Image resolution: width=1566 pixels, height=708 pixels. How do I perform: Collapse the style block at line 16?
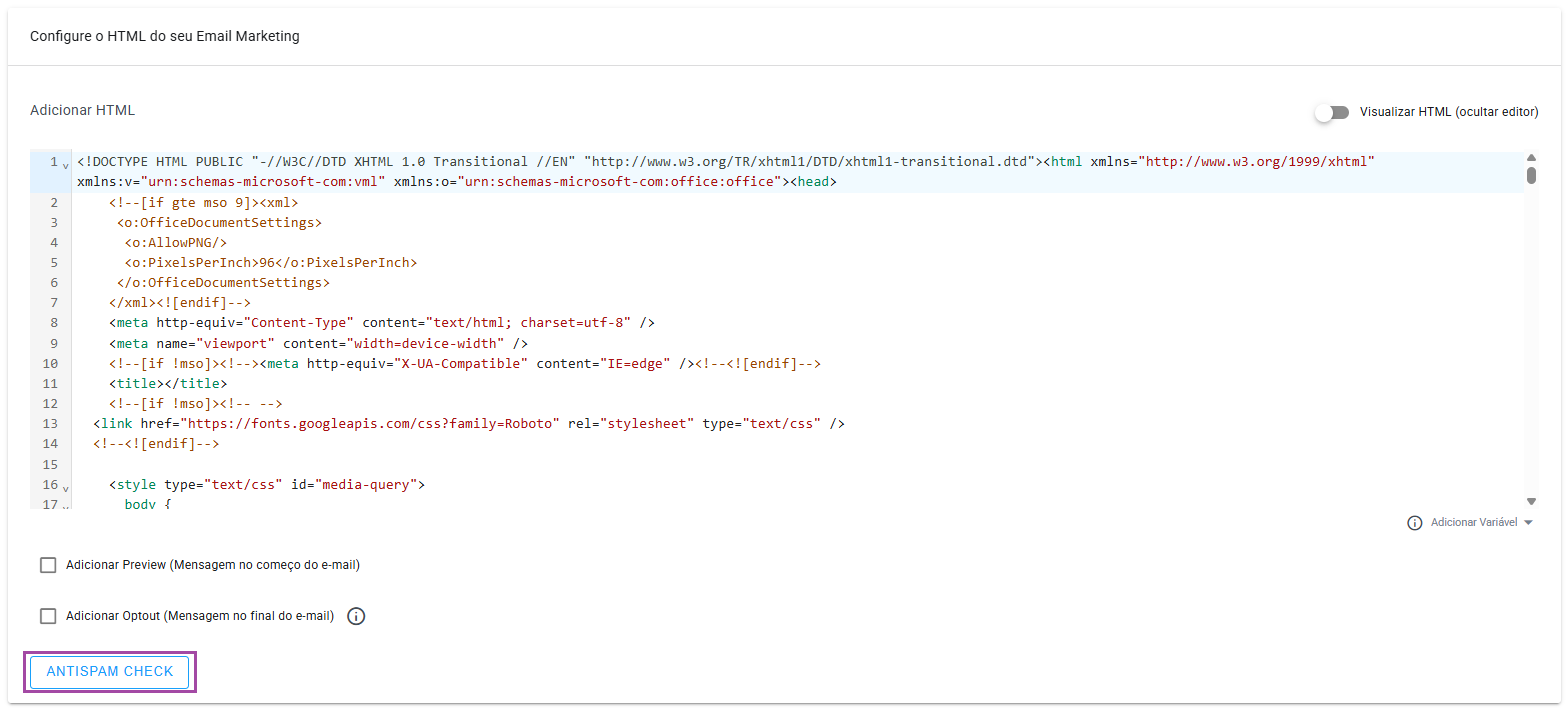point(66,488)
